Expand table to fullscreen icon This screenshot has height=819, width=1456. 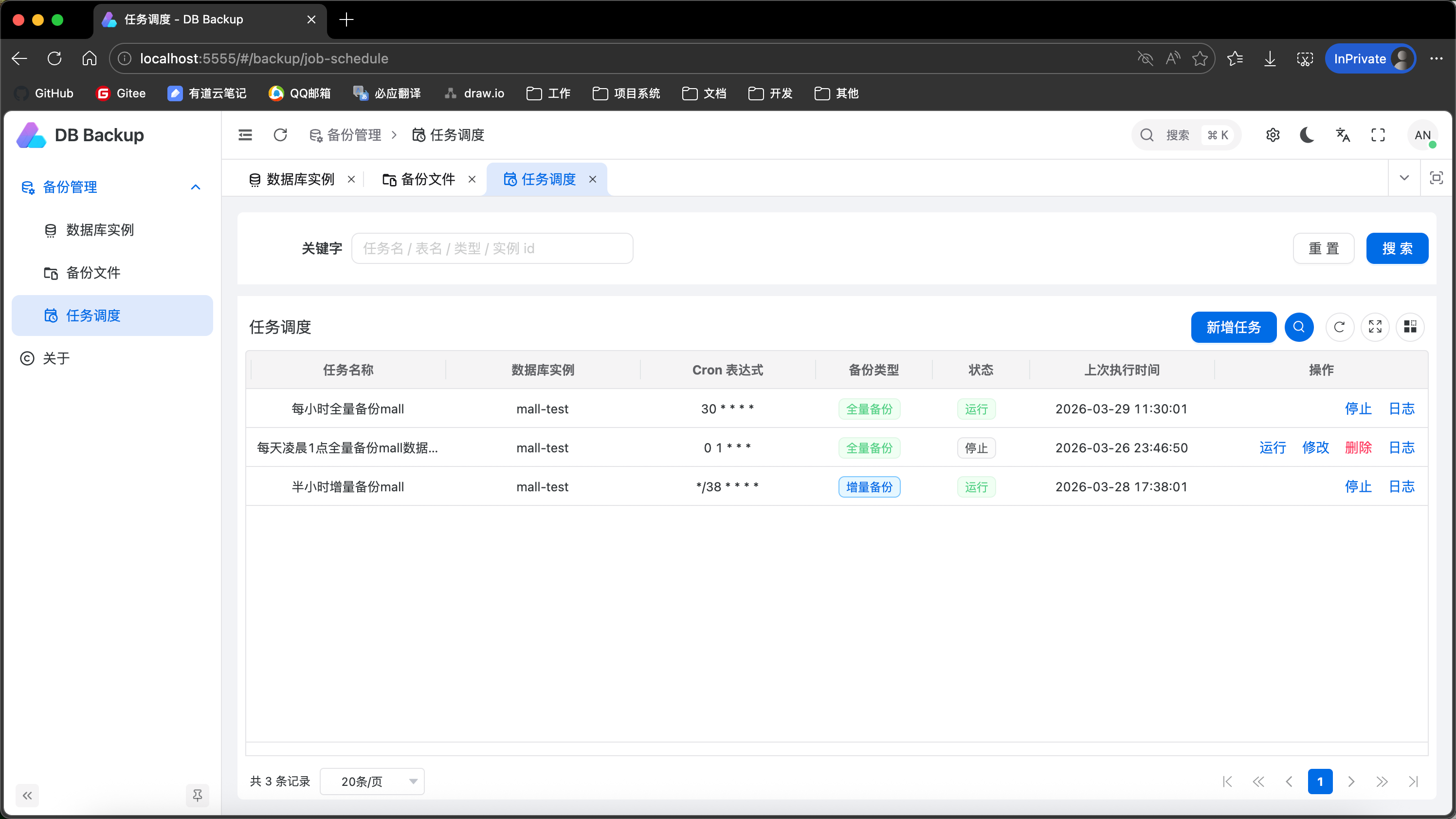[1375, 327]
